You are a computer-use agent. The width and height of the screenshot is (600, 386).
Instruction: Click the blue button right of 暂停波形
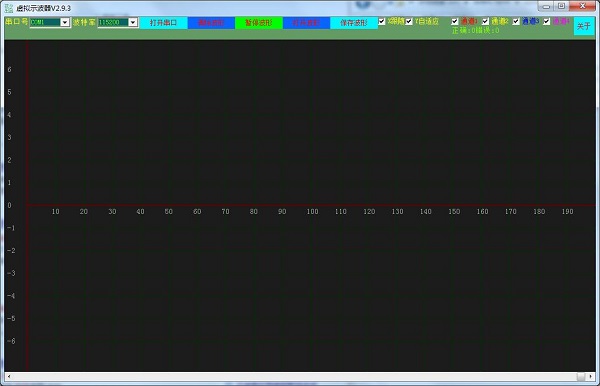coord(306,23)
